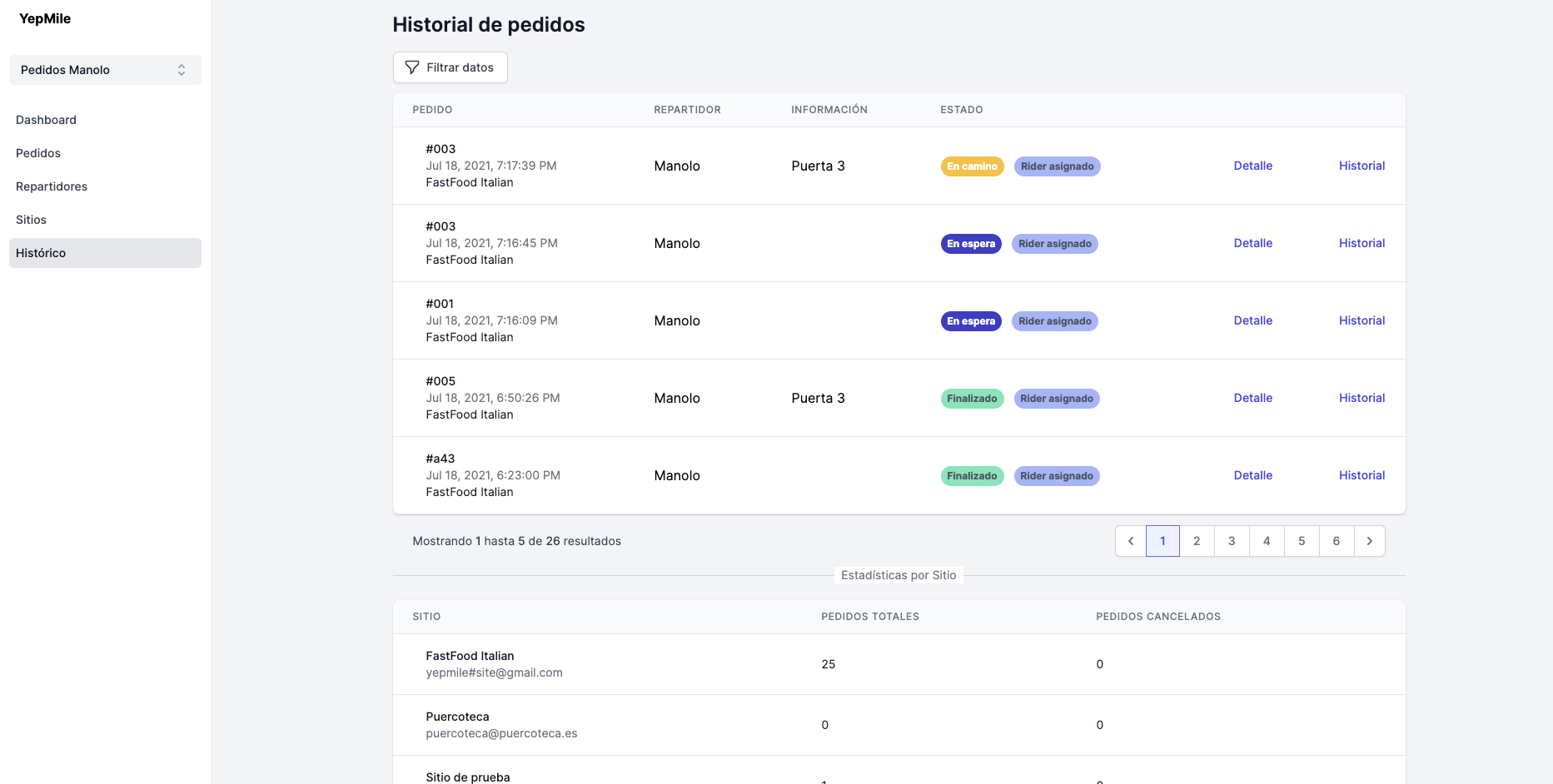Click the yellow En camino status badge
Screen dimensions: 1553x784
972,166
